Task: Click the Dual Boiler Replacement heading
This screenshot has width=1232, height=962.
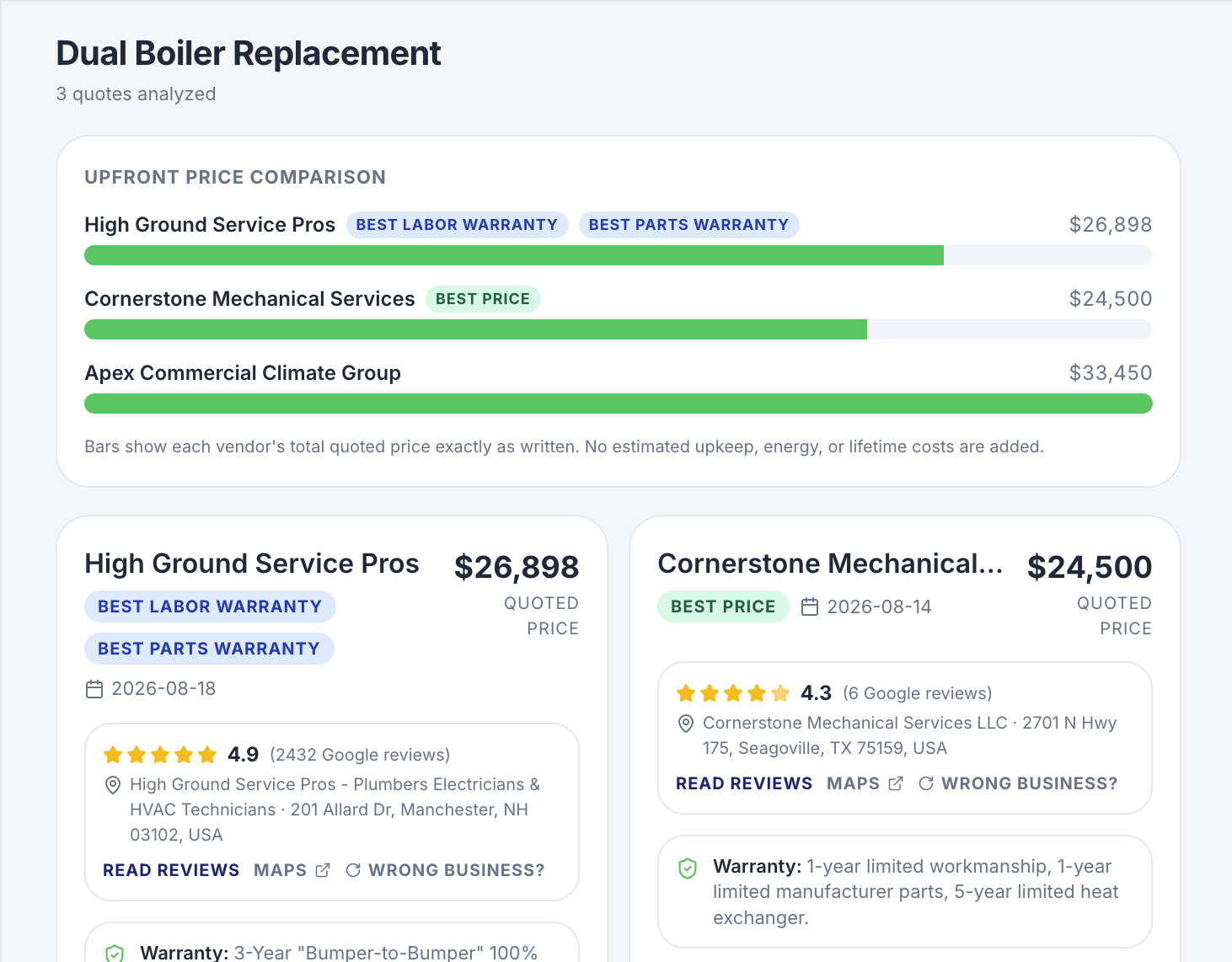Action: (x=249, y=53)
